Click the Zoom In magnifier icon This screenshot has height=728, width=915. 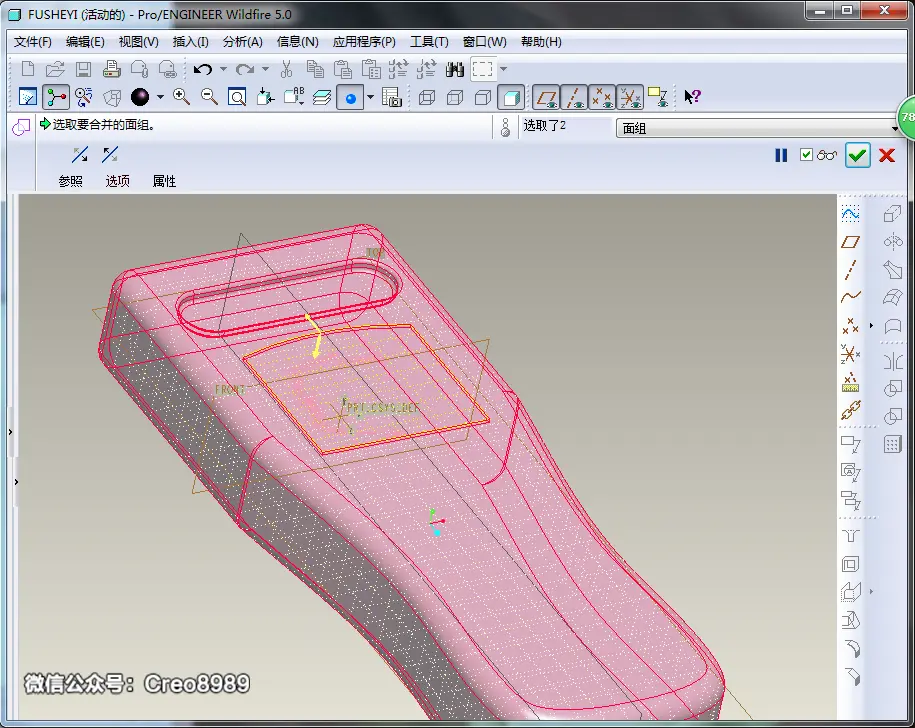(181, 97)
